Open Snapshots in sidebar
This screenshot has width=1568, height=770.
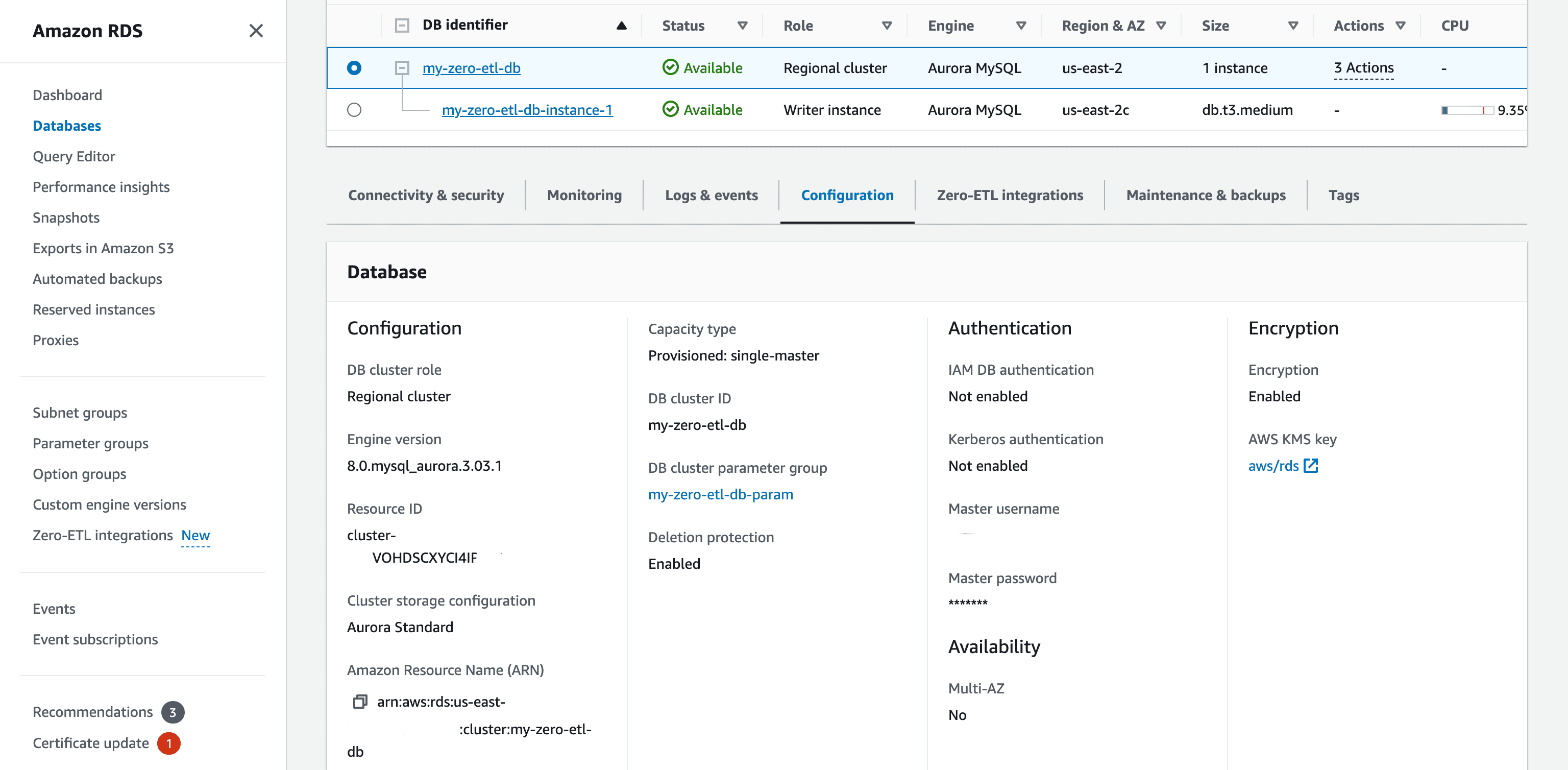tap(66, 218)
